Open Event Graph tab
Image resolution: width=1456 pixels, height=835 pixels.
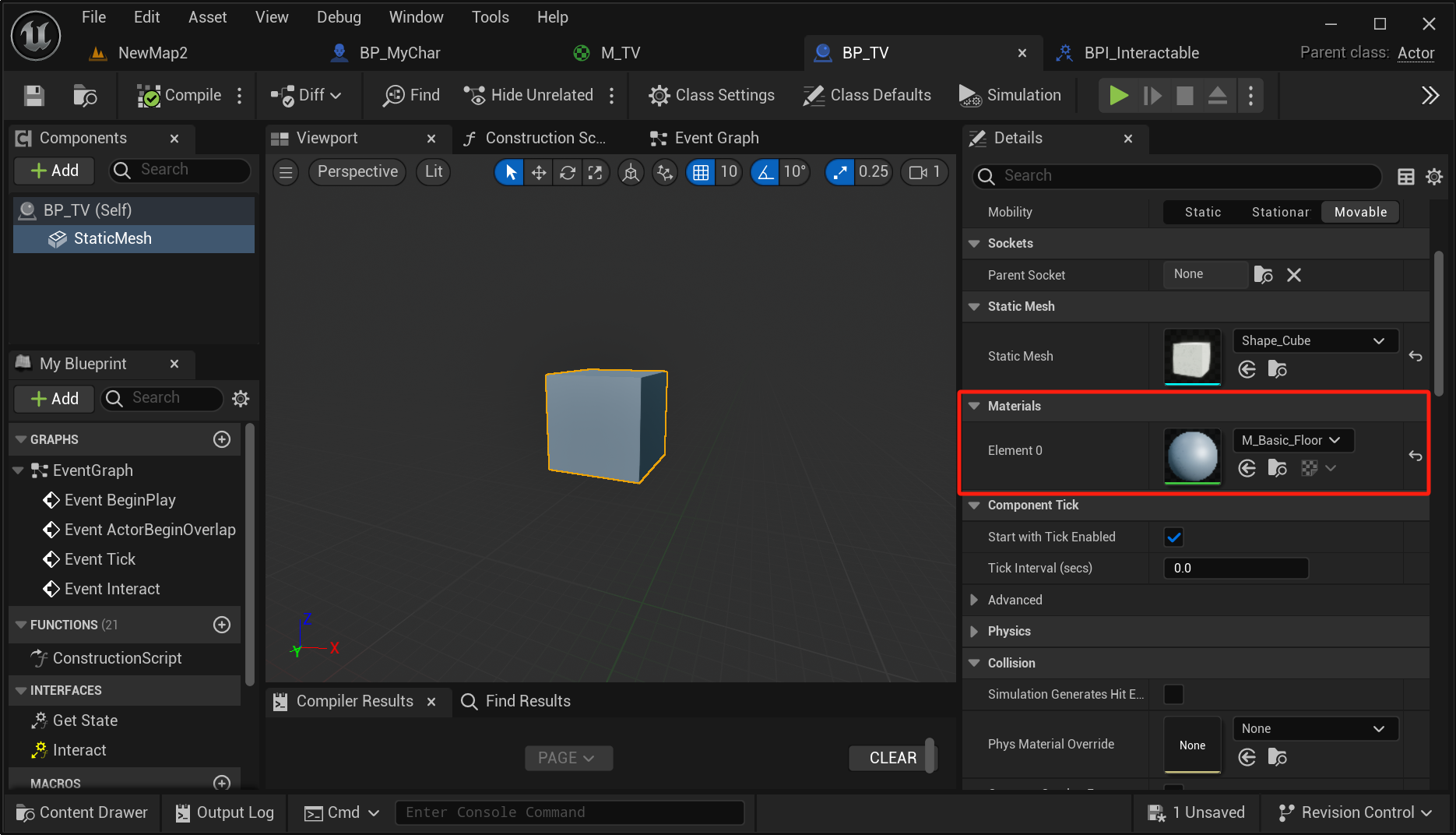coord(704,138)
